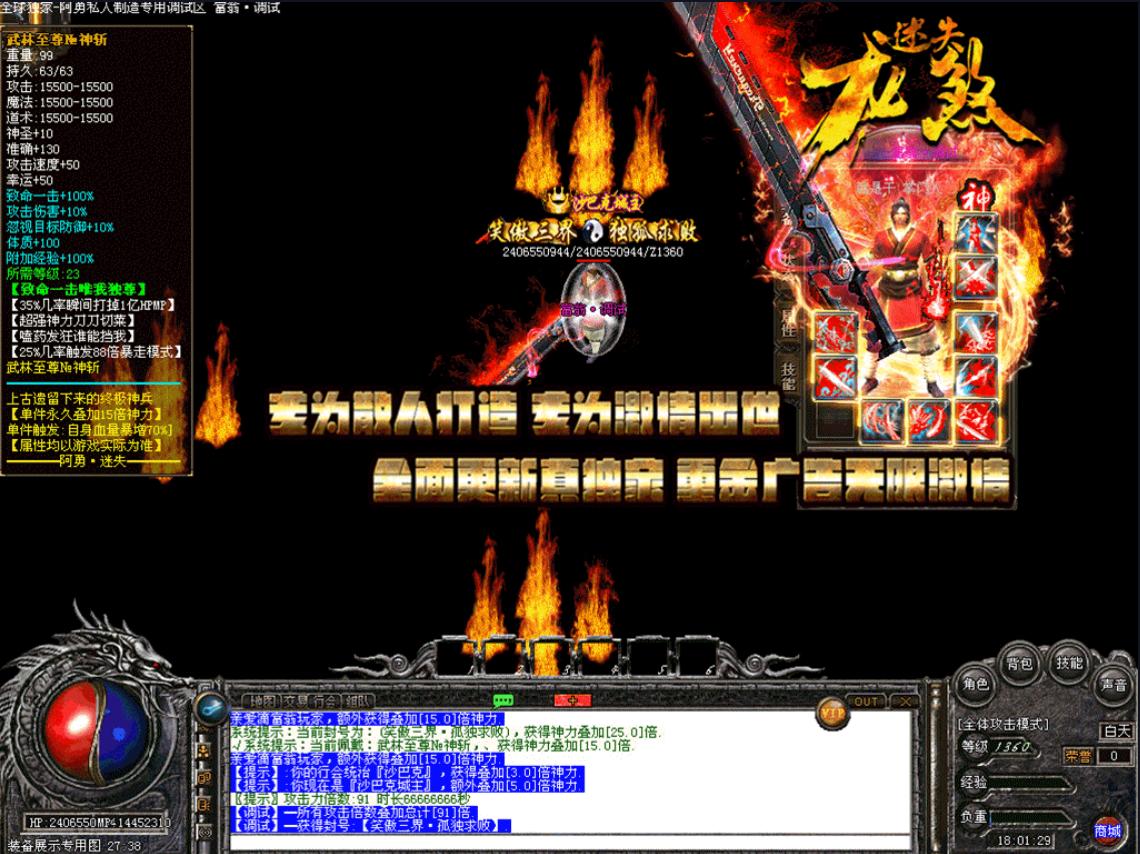Screen dimensions: 1140x854
Task: Open the 背包 backpack round button
Action: pyautogui.click(x=1019, y=664)
